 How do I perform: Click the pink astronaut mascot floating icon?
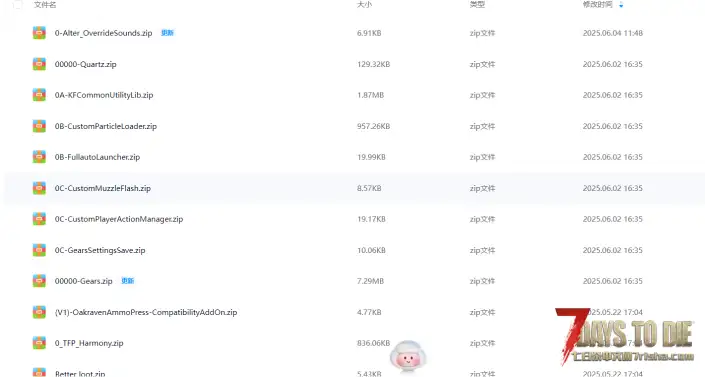click(408, 356)
